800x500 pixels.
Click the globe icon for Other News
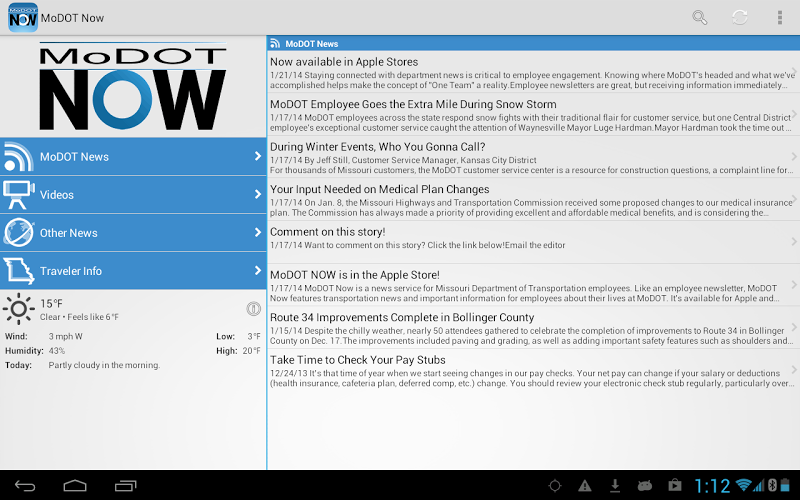coord(18,233)
